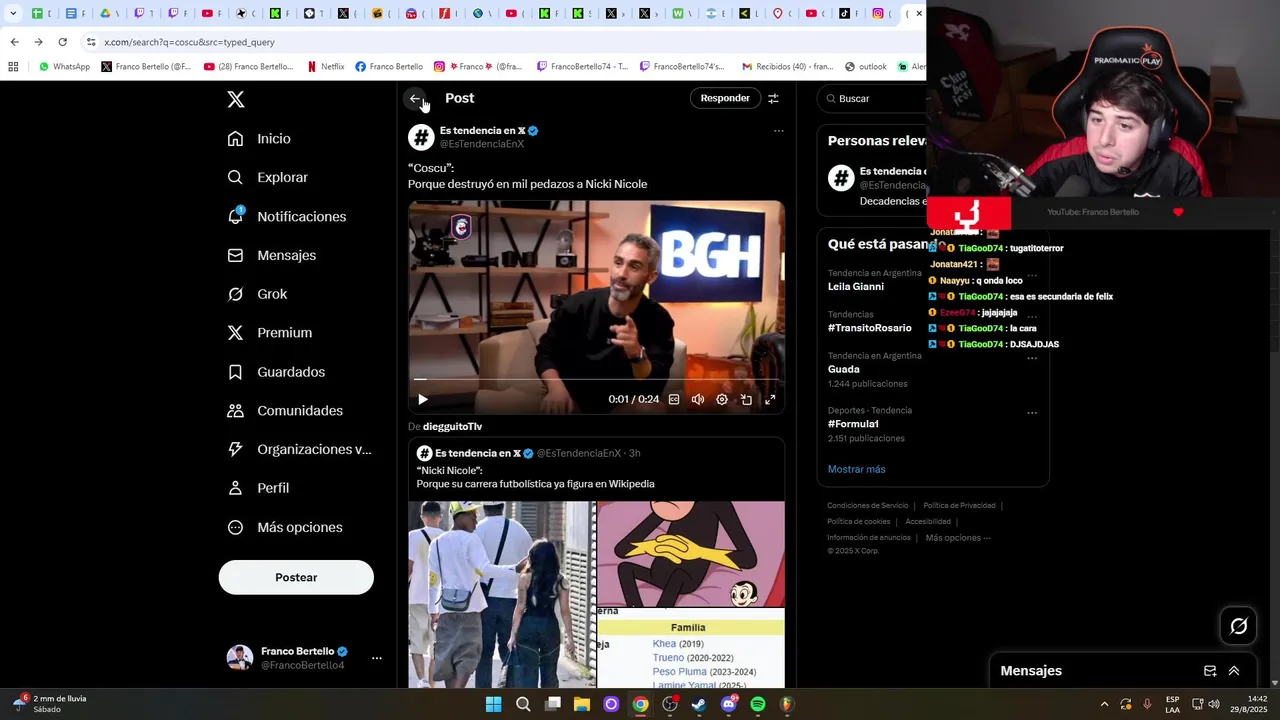The width and height of the screenshot is (1280, 720).
Task: Click Mostrar más under trends
Action: tap(856, 469)
